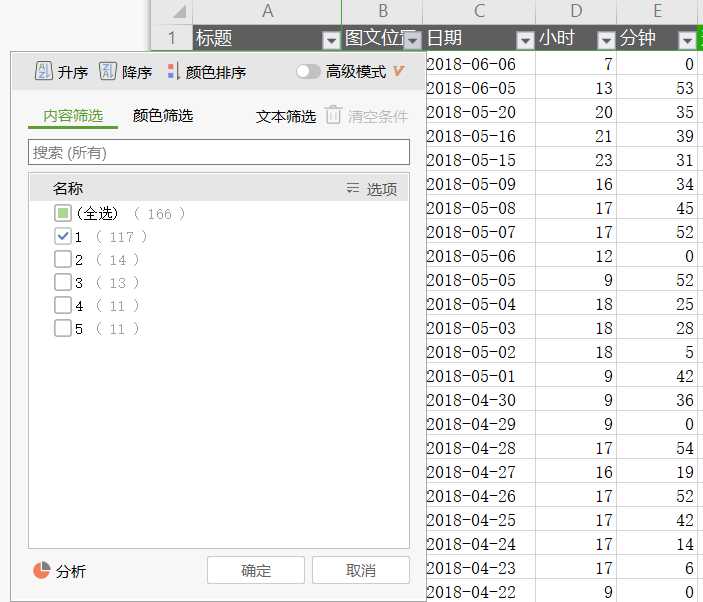Click the orange V membership icon
Viewport: 703px width, 602px height.
click(398, 71)
